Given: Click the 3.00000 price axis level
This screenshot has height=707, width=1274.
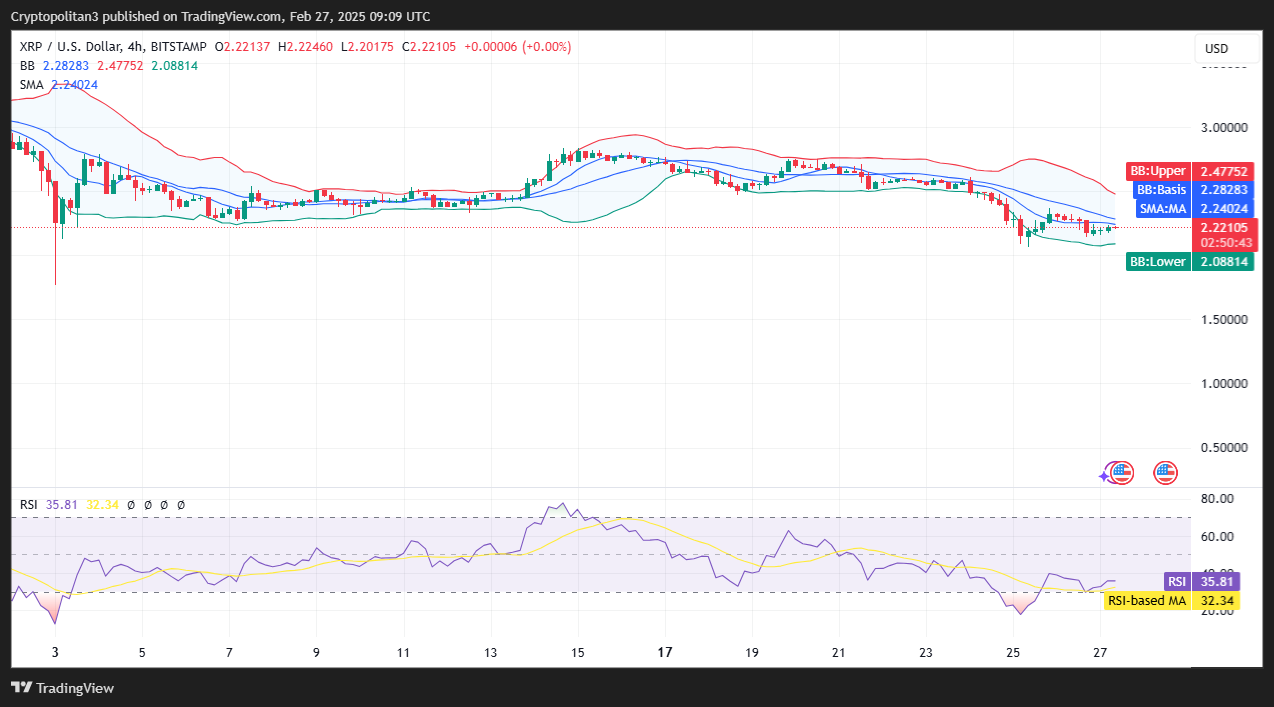Looking at the screenshot, I should point(1223,128).
